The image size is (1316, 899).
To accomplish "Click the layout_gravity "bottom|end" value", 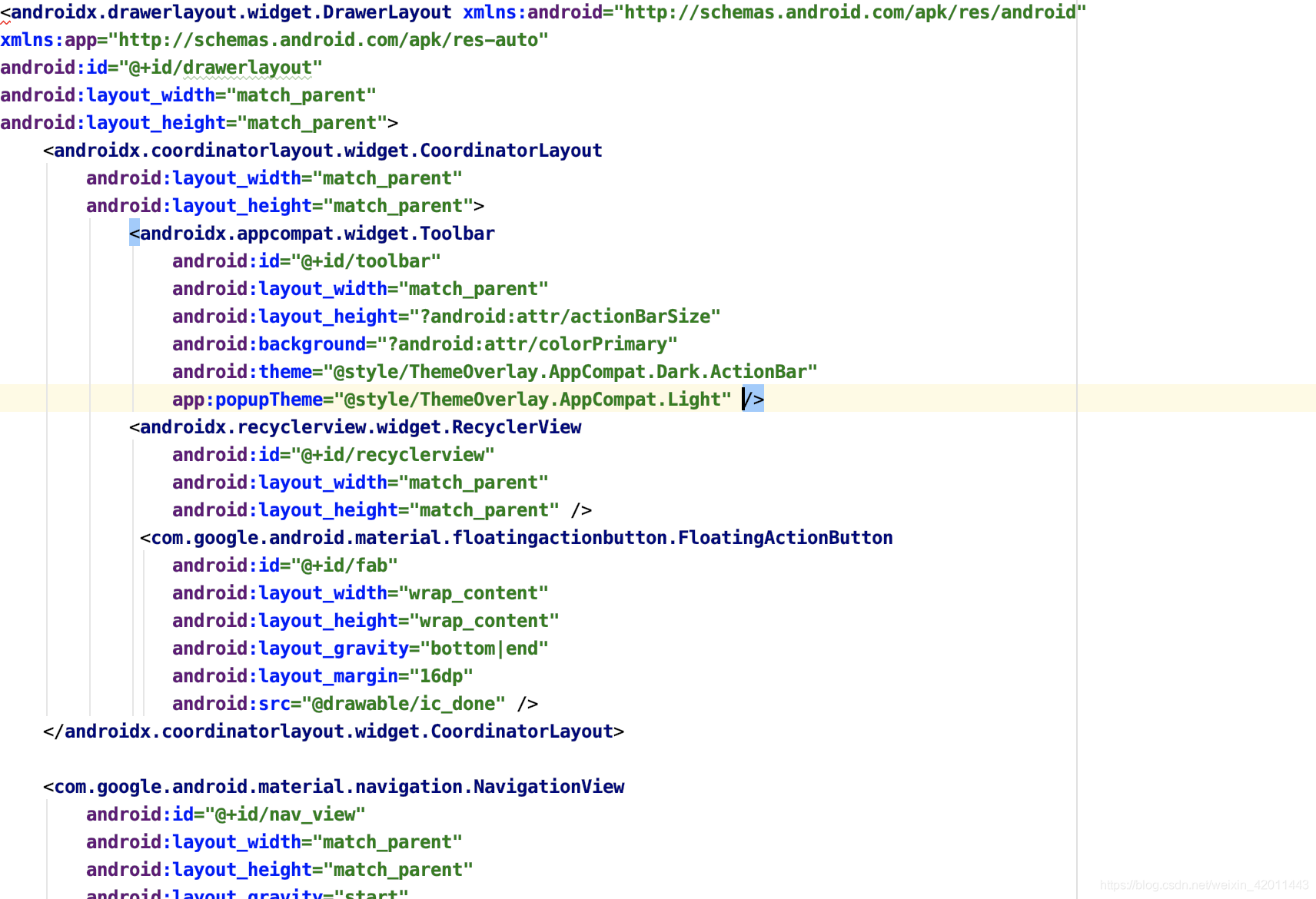I will pyautogui.click(x=484, y=649).
